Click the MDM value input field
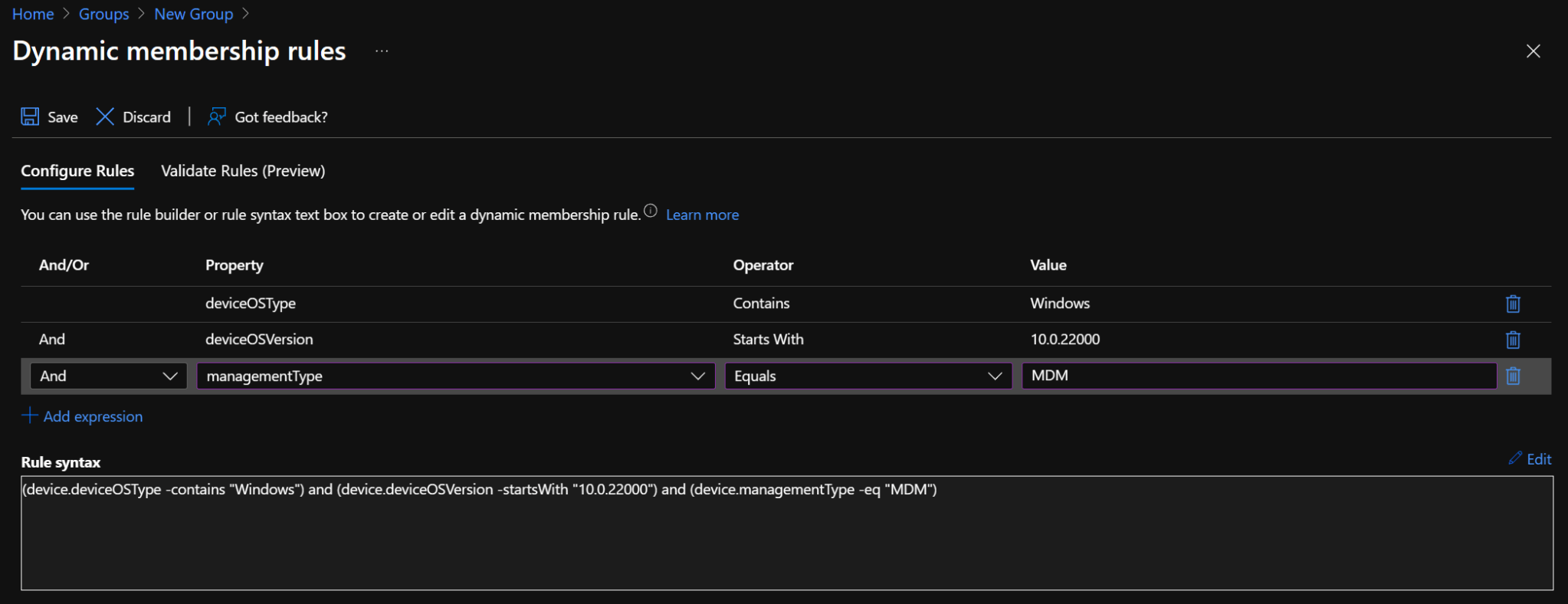Image resolution: width=1568 pixels, height=604 pixels. click(1259, 376)
